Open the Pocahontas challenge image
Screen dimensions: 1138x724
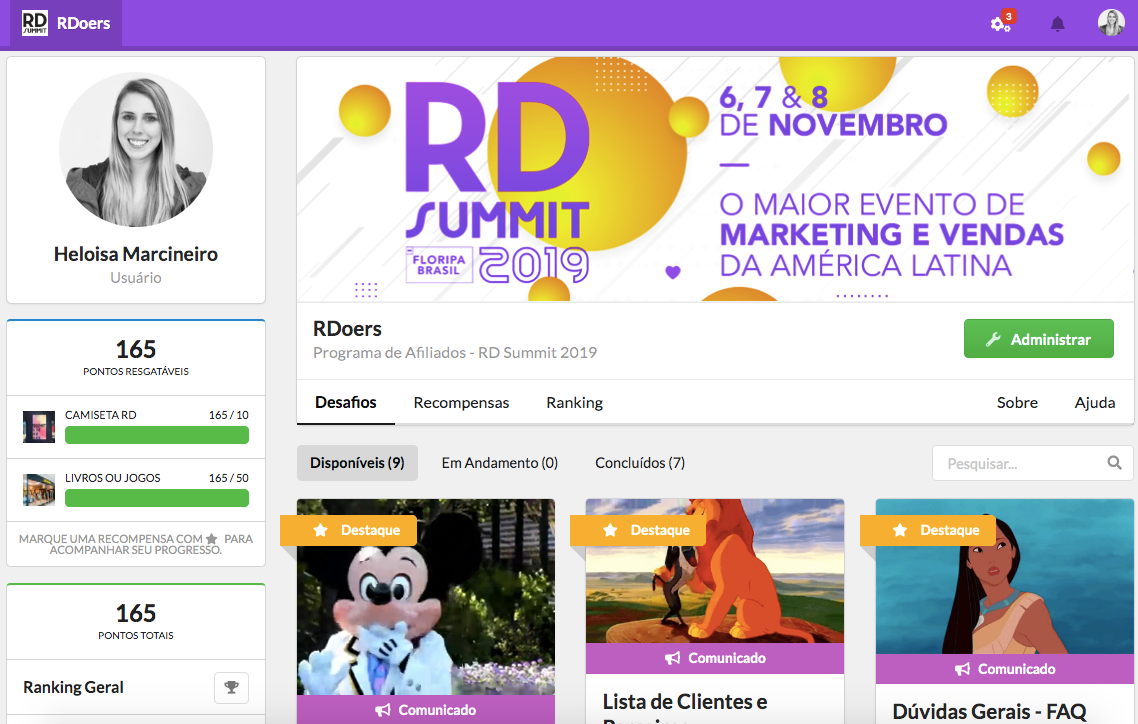point(1004,577)
